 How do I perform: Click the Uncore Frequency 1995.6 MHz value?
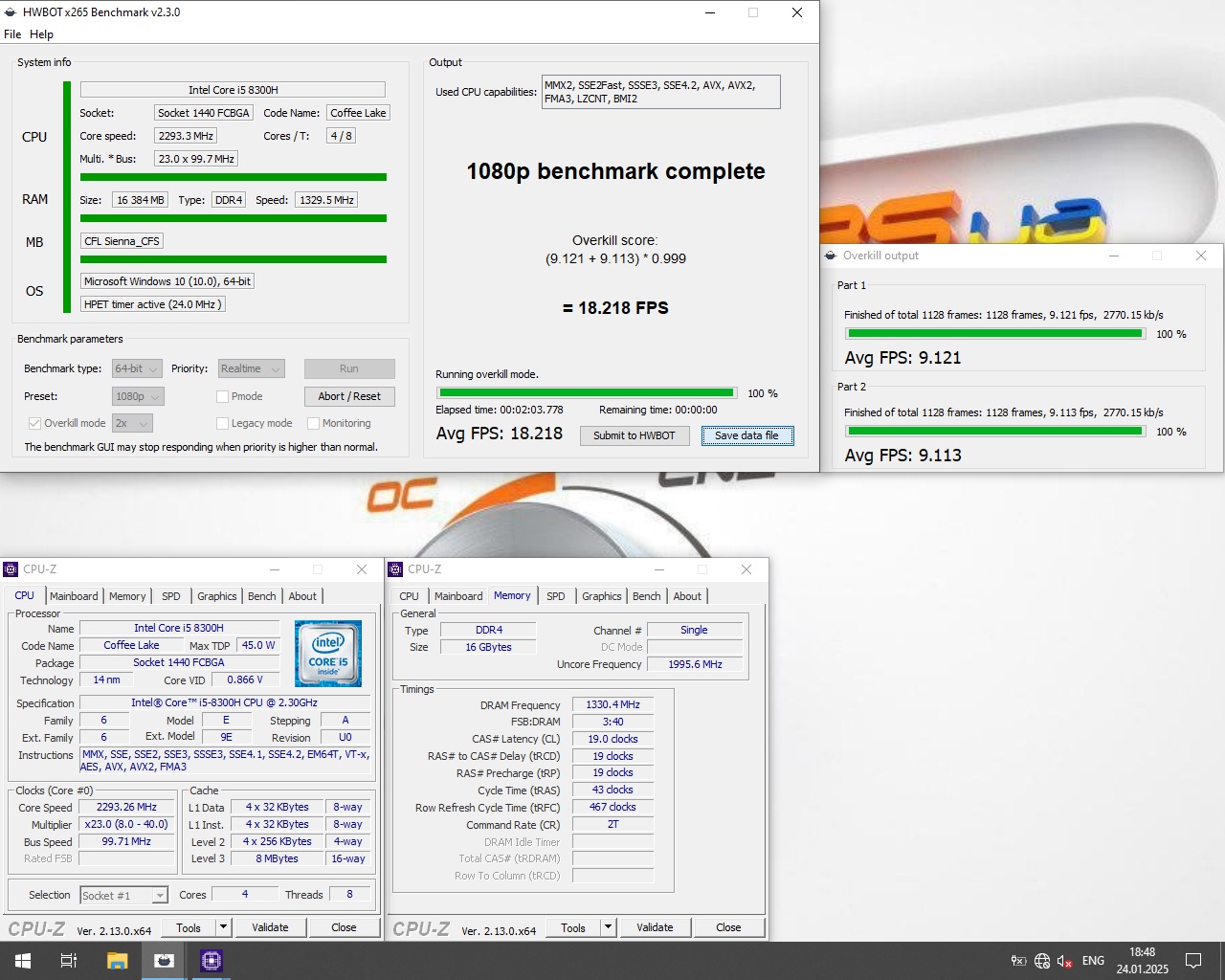click(x=695, y=664)
